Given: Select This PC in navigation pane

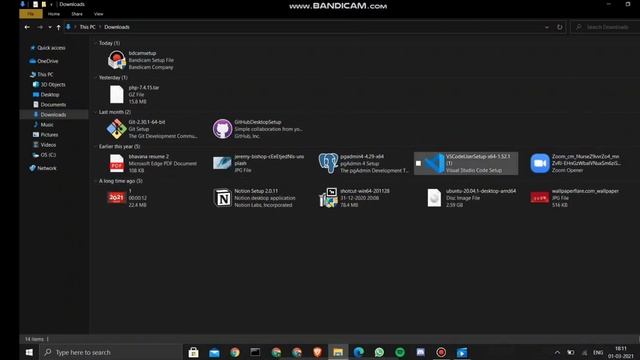Looking at the screenshot, I should (x=41, y=75).
